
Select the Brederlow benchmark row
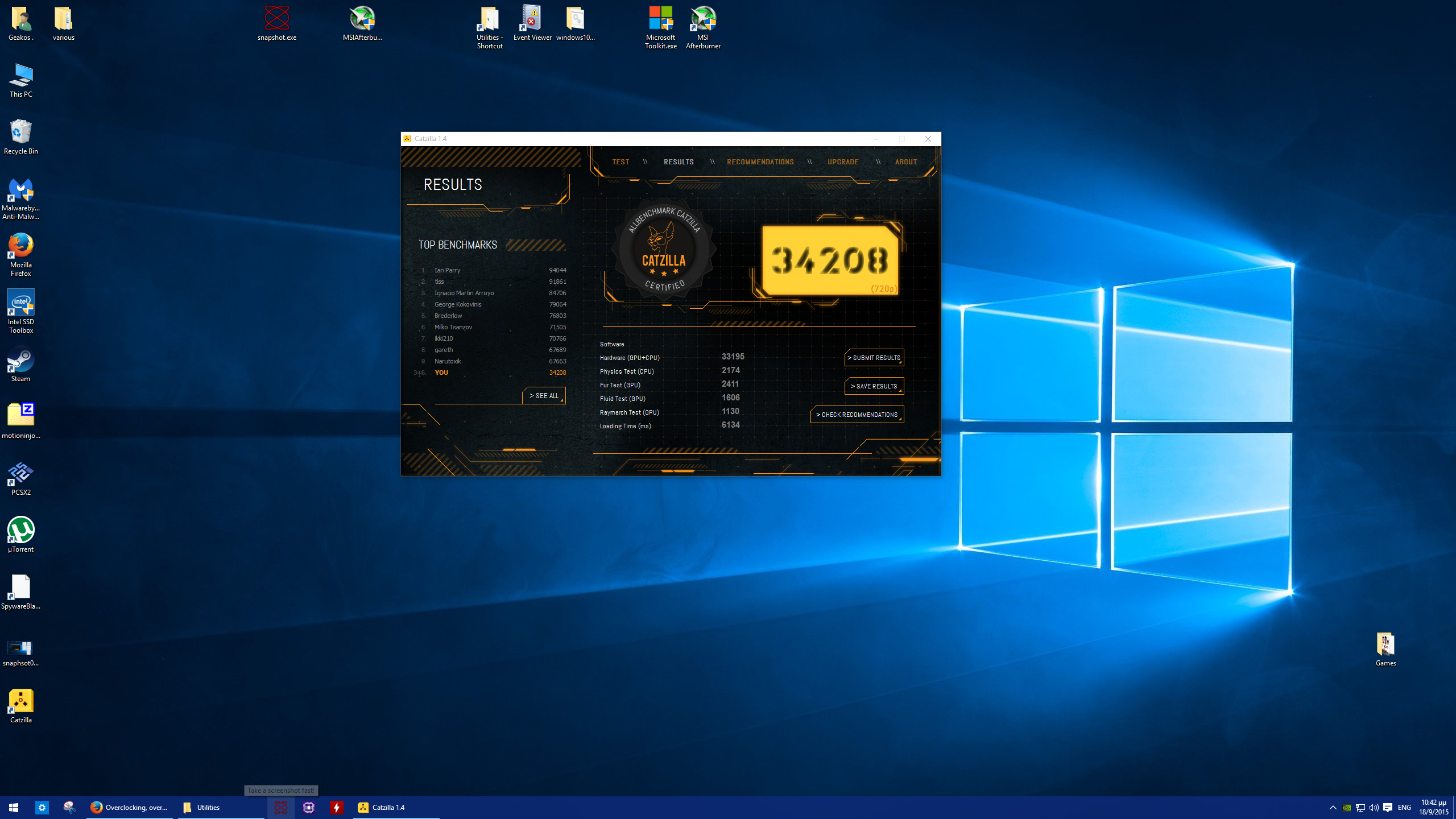click(493, 316)
